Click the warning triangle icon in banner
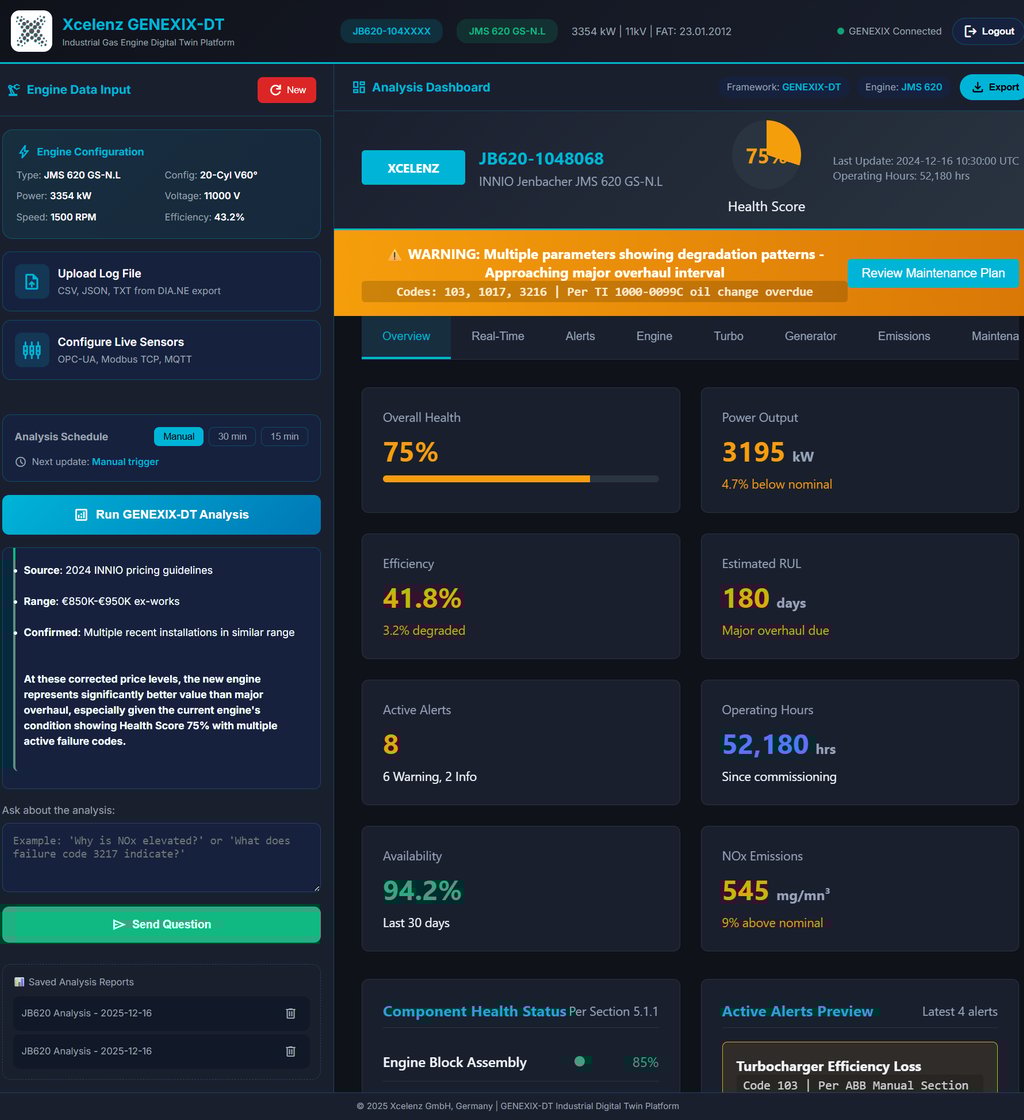 point(395,255)
